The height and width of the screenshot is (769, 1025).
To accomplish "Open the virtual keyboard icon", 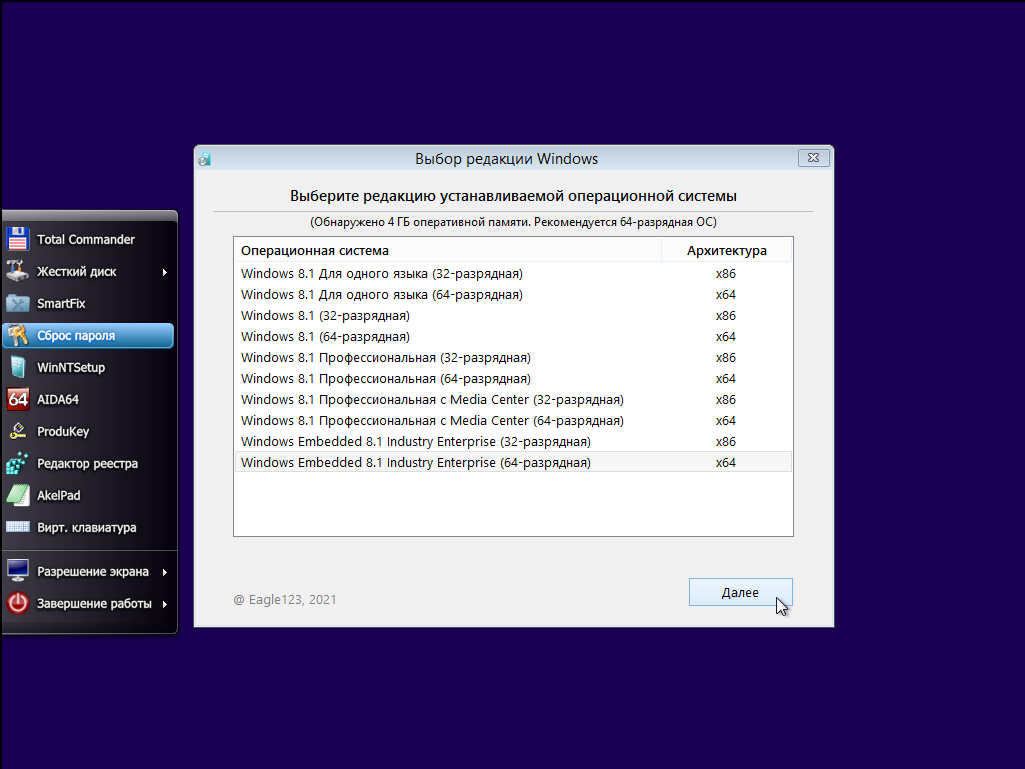I will click(x=18, y=527).
